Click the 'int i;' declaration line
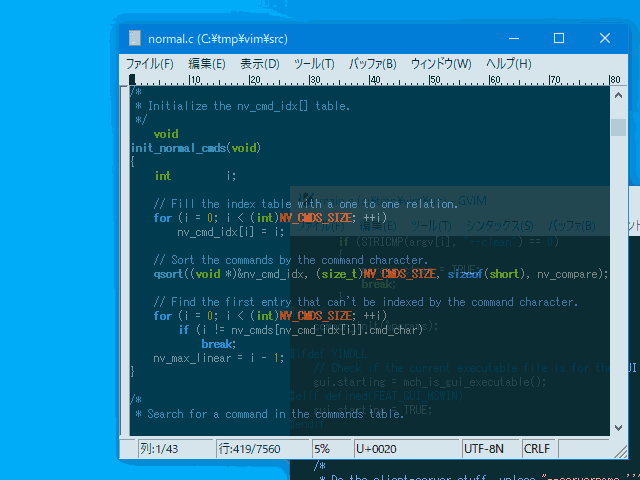This screenshot has height=480, width=640. point(195,176)
